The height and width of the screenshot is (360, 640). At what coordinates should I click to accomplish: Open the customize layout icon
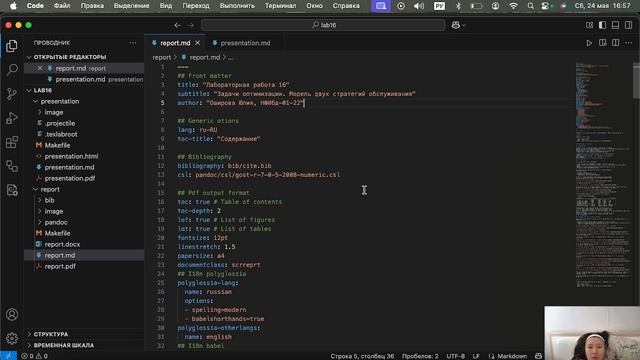point(589,25)
